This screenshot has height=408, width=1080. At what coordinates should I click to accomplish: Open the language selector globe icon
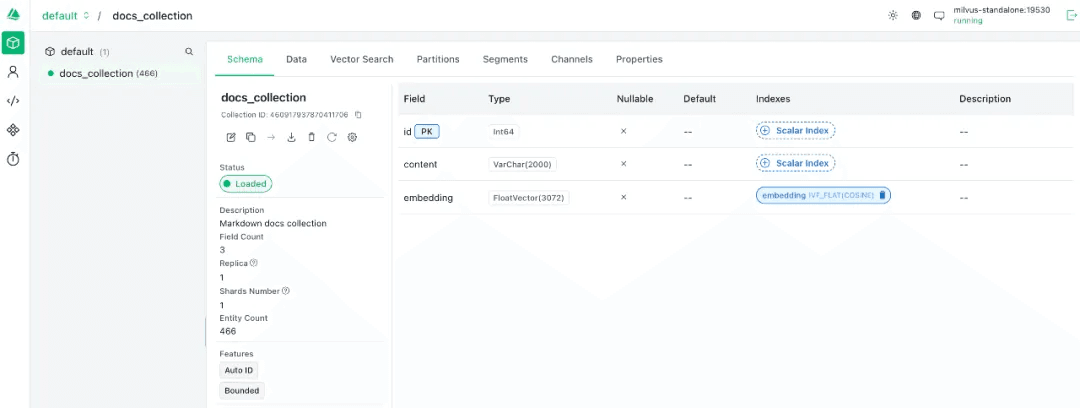click(x=916, y=16)
